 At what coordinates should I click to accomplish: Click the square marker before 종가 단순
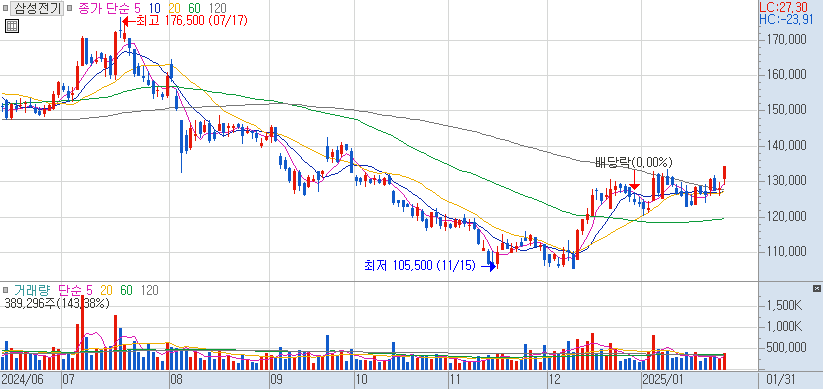click(x=70, y=8)
